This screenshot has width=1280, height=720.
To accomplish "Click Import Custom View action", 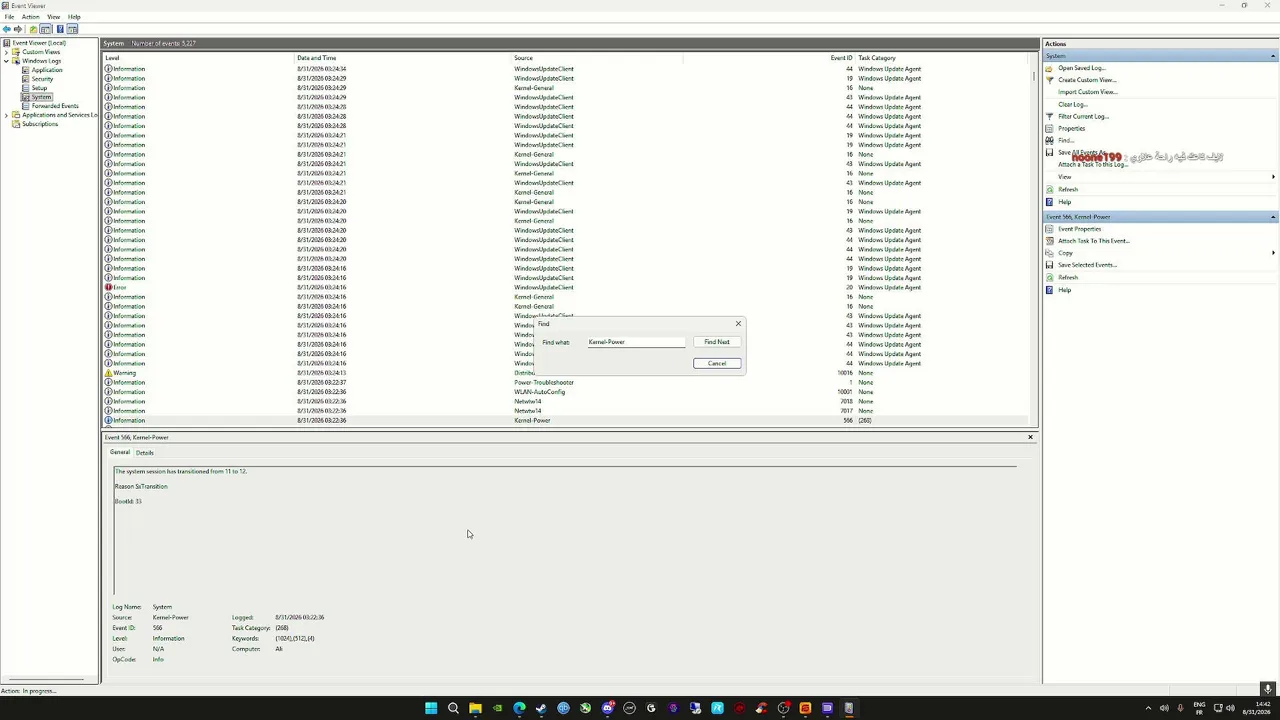I will (x=1088, y=92).
